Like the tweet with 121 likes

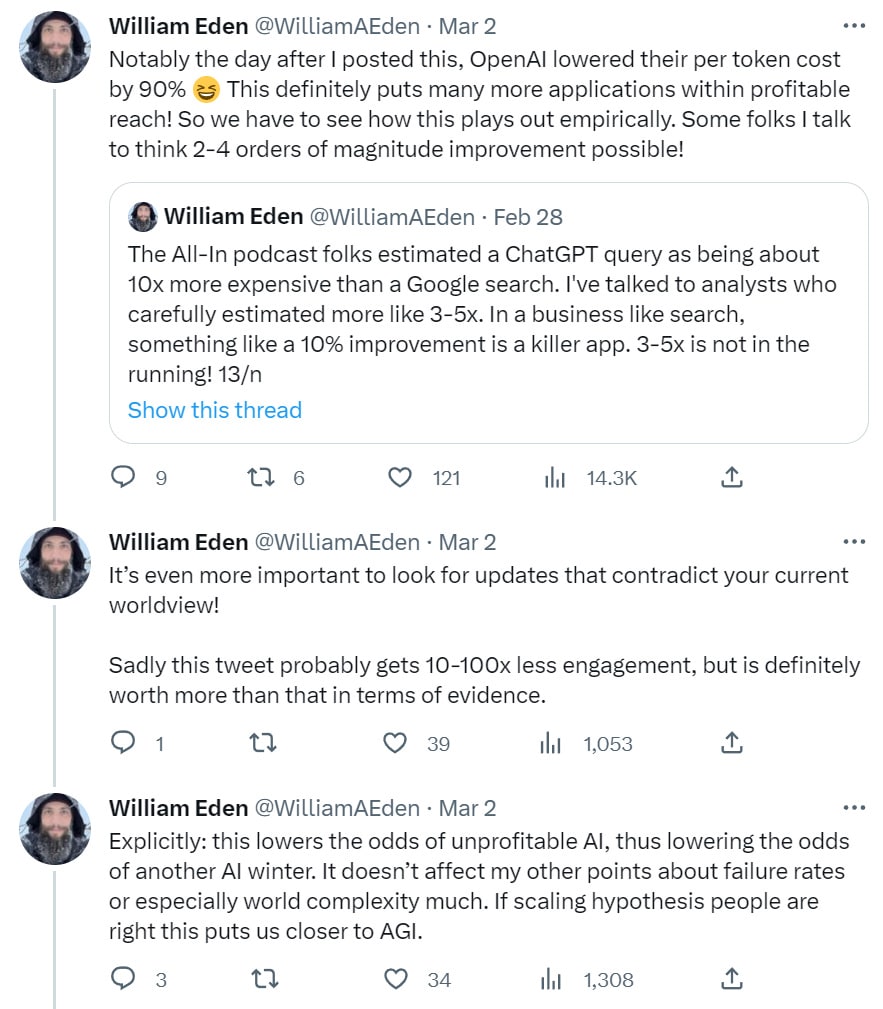click(x=400, y=478)
